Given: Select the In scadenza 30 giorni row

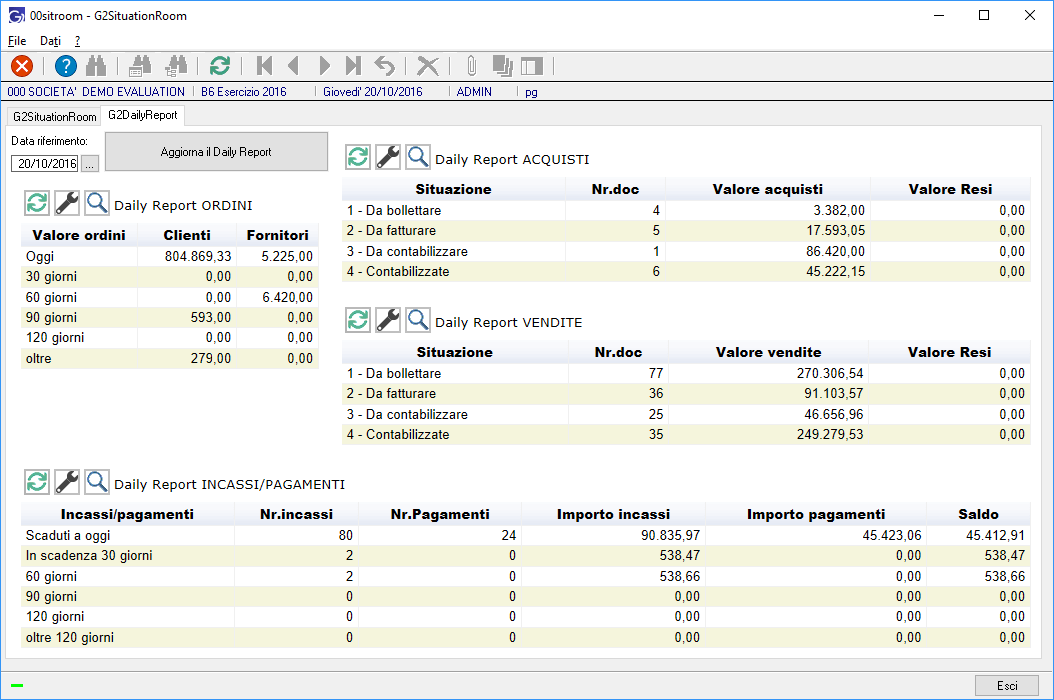Looking at the screenshot, I should coord(526,555).
